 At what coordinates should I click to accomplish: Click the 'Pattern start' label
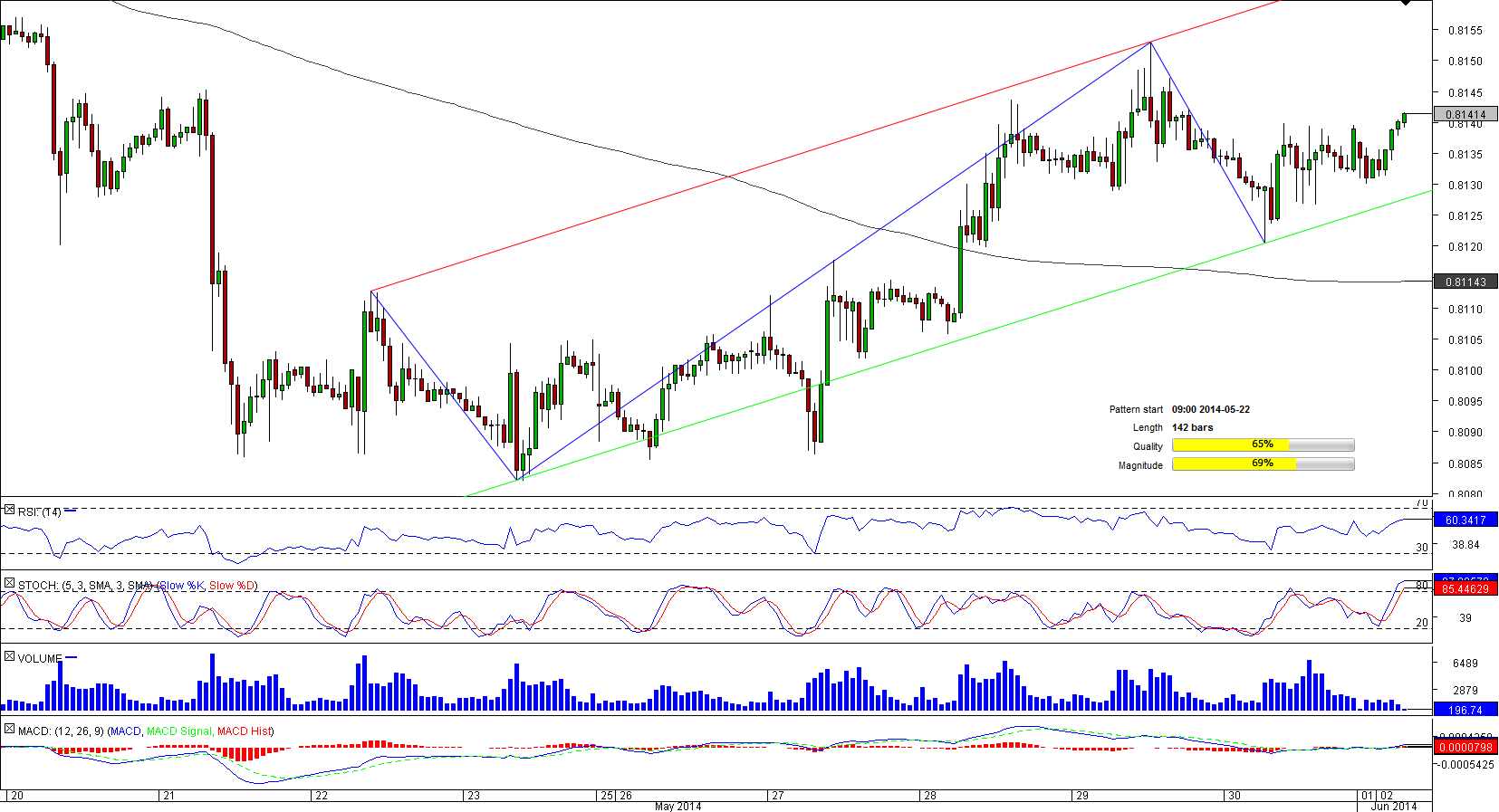click(1136, 409)
